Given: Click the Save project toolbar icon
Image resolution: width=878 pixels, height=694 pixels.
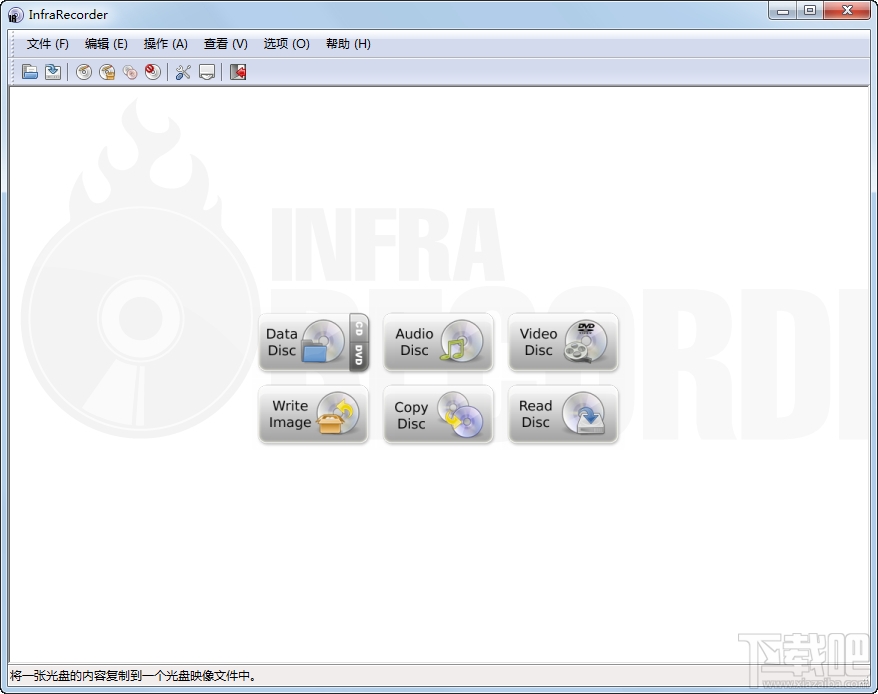Looking at the screenshot, I should pos(53,72).
